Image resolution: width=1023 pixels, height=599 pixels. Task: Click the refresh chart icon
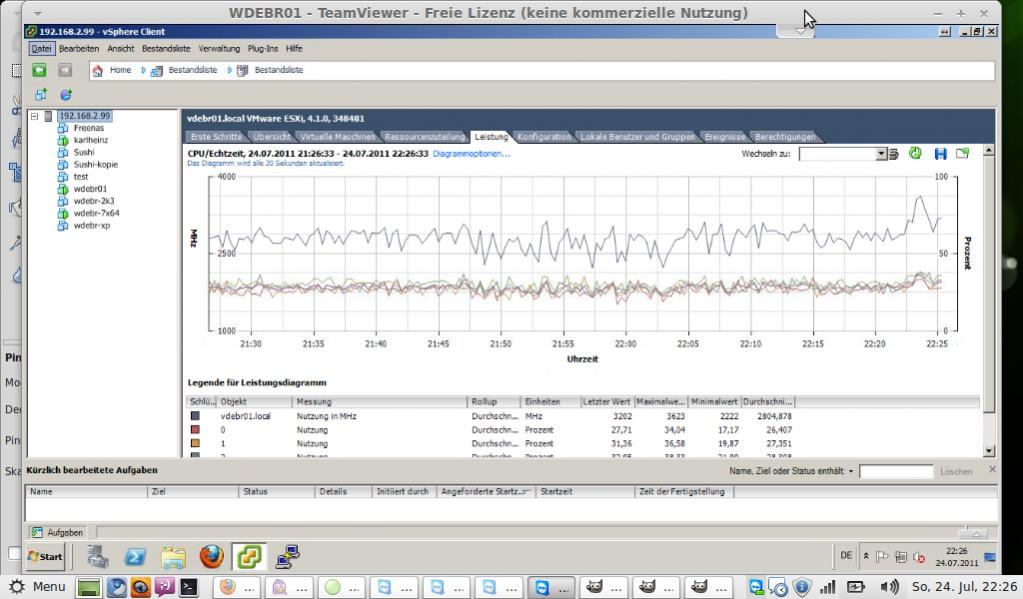point(915,154)
